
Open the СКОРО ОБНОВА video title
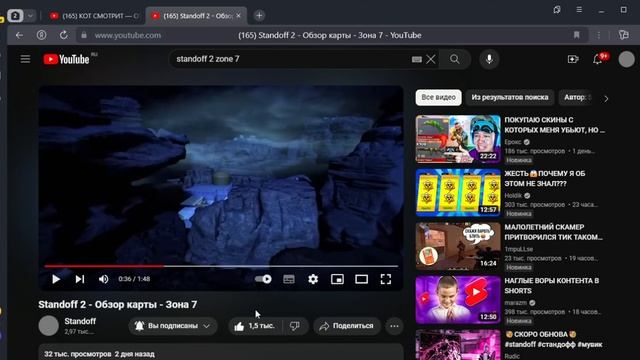553,339
